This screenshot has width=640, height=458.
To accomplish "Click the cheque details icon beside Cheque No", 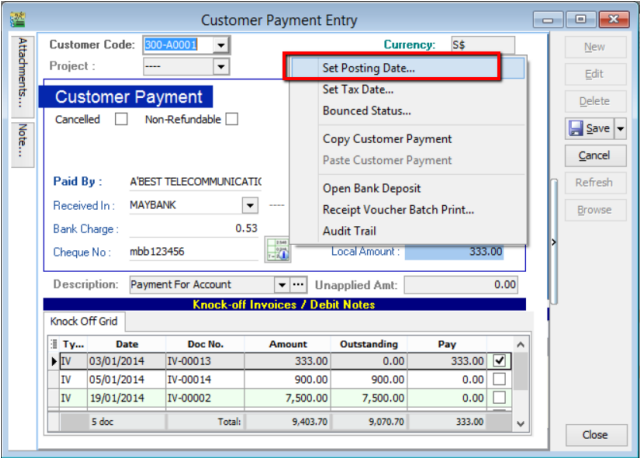I will (x=276, y=252).
